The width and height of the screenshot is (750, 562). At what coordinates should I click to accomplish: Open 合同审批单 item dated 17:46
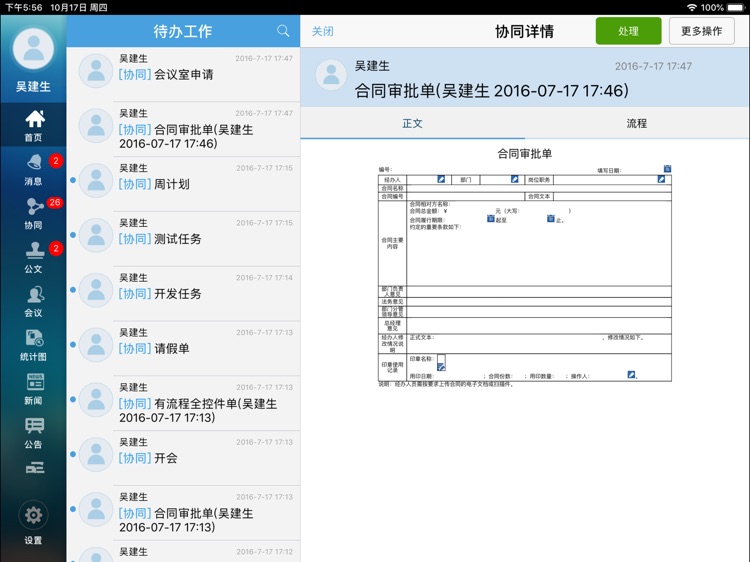coord(183,129)
